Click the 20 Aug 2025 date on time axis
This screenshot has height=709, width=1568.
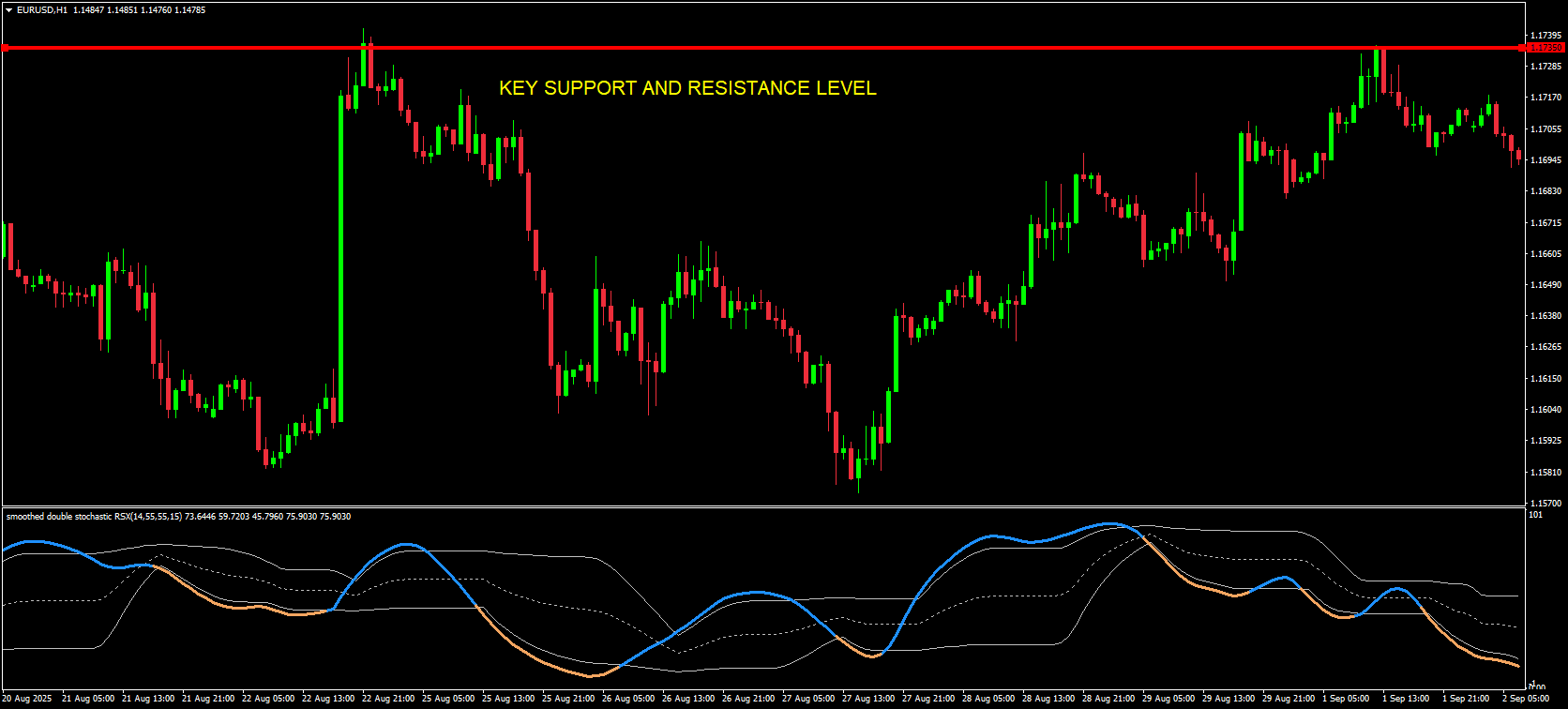[x=27, y=699]
